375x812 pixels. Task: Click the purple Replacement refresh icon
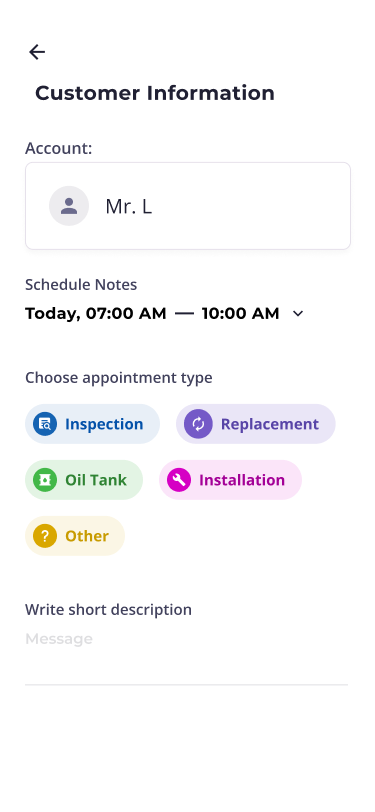pyautogui.click(x=198, y=424)
